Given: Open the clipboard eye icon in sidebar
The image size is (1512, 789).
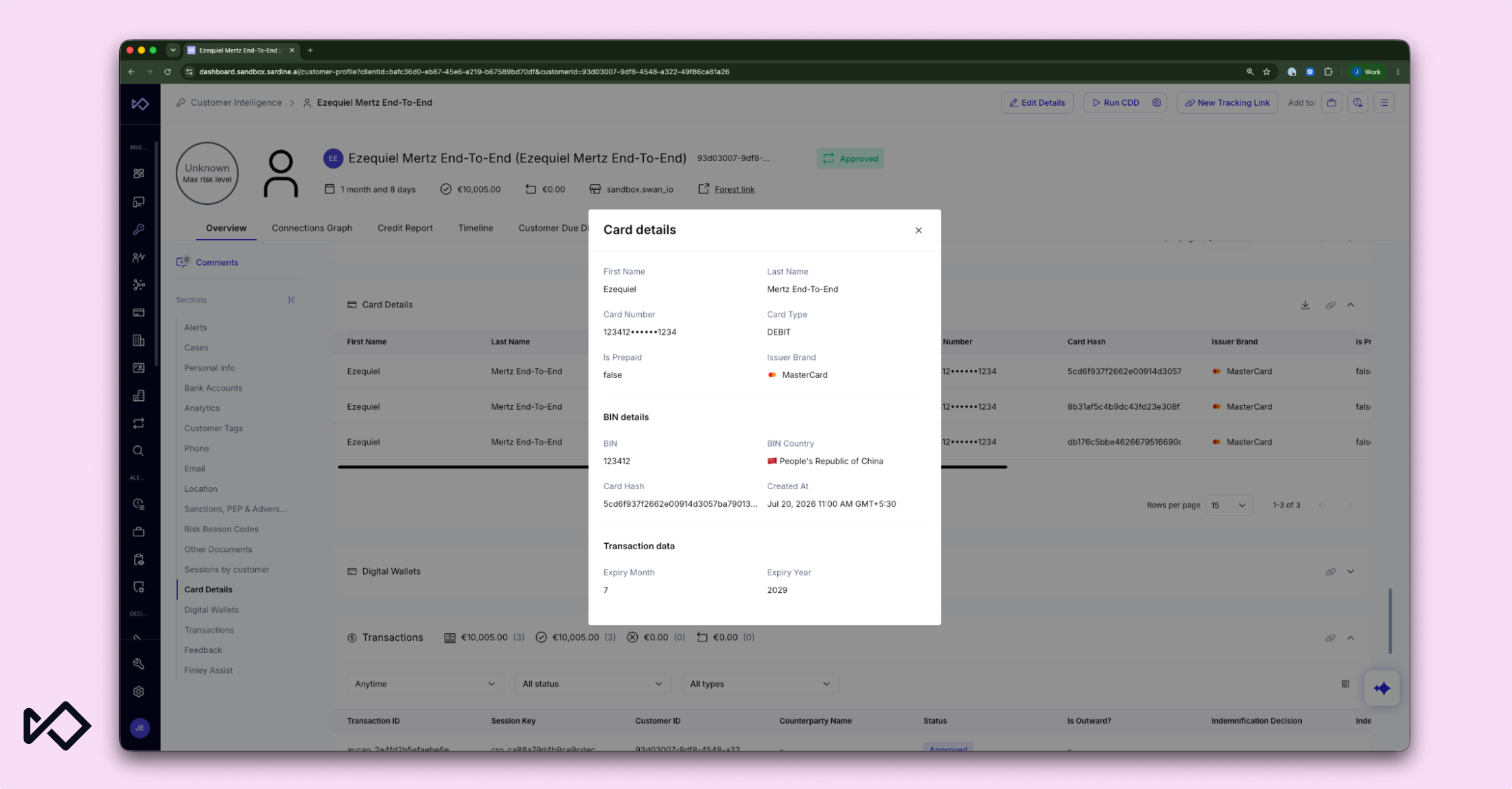Looking at the screenshot, I should pyautogui.click(x=139, y=560).
